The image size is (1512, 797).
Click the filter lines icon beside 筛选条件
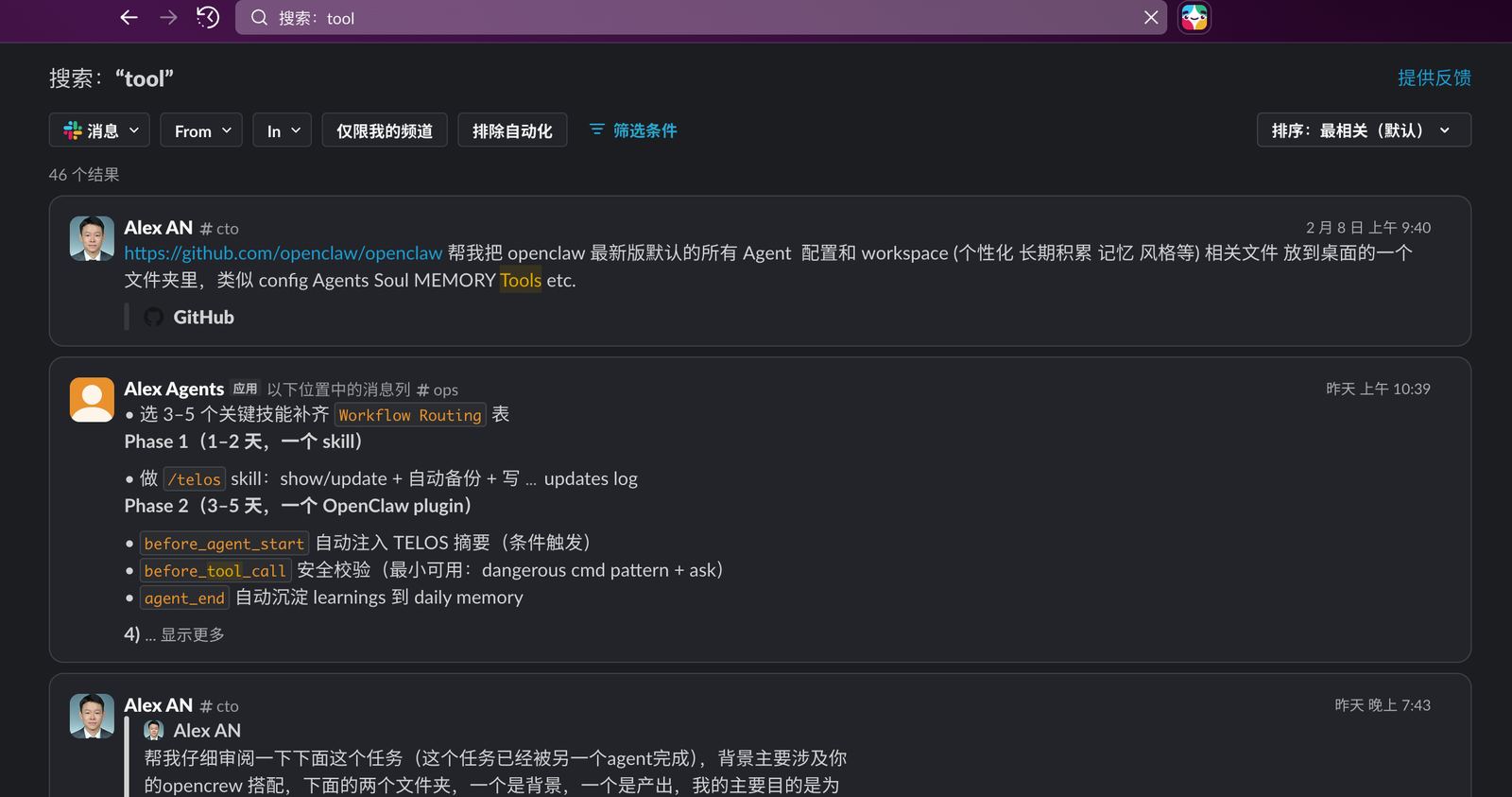point(596,130)
